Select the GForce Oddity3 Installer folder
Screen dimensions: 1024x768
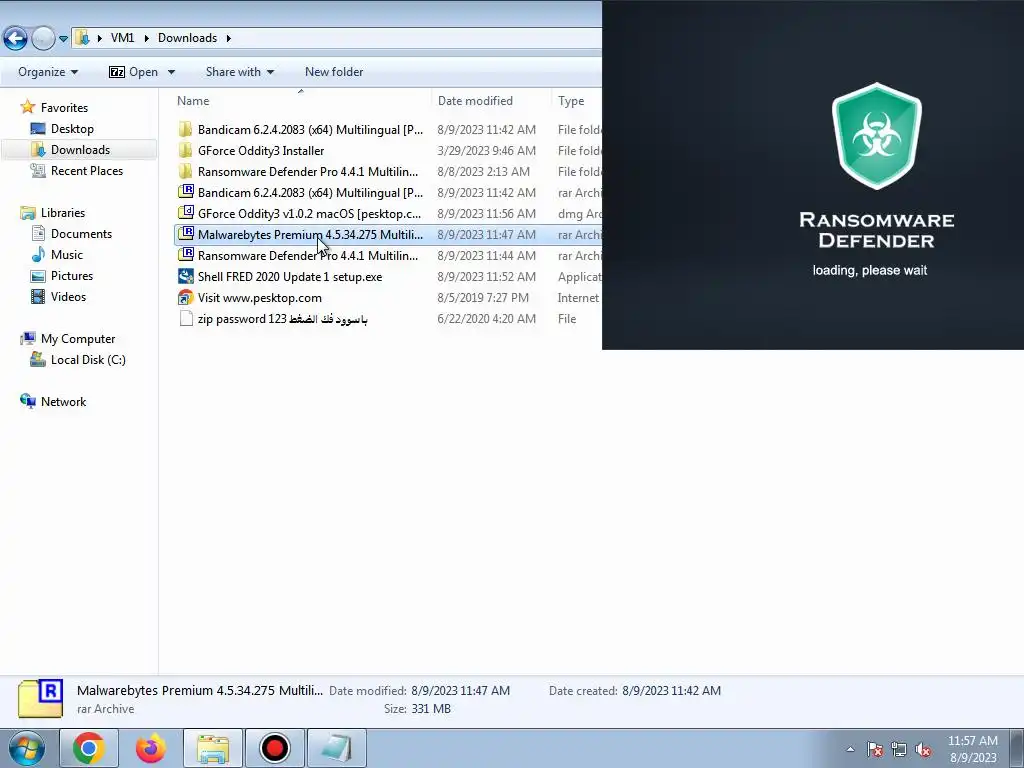click(x=261, y=151)
